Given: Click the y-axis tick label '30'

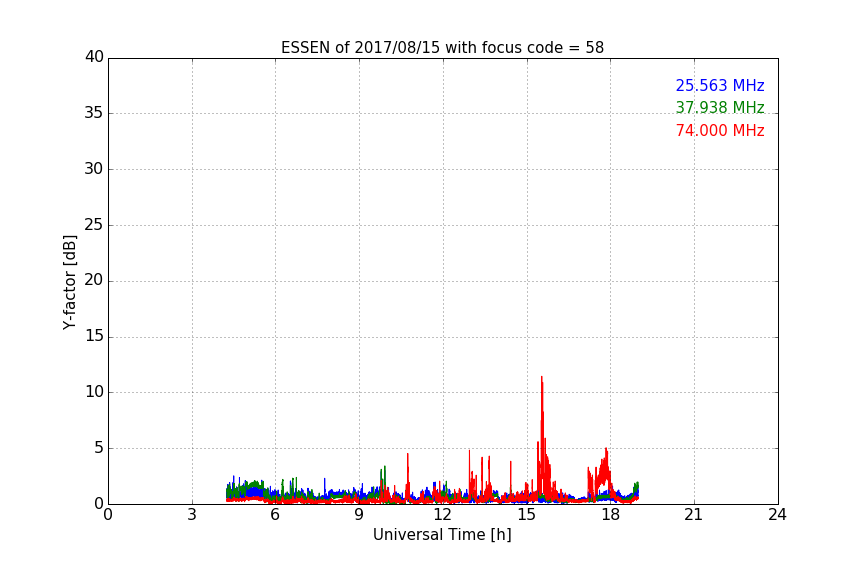Looking at the screenshot, I should point(94,169).
